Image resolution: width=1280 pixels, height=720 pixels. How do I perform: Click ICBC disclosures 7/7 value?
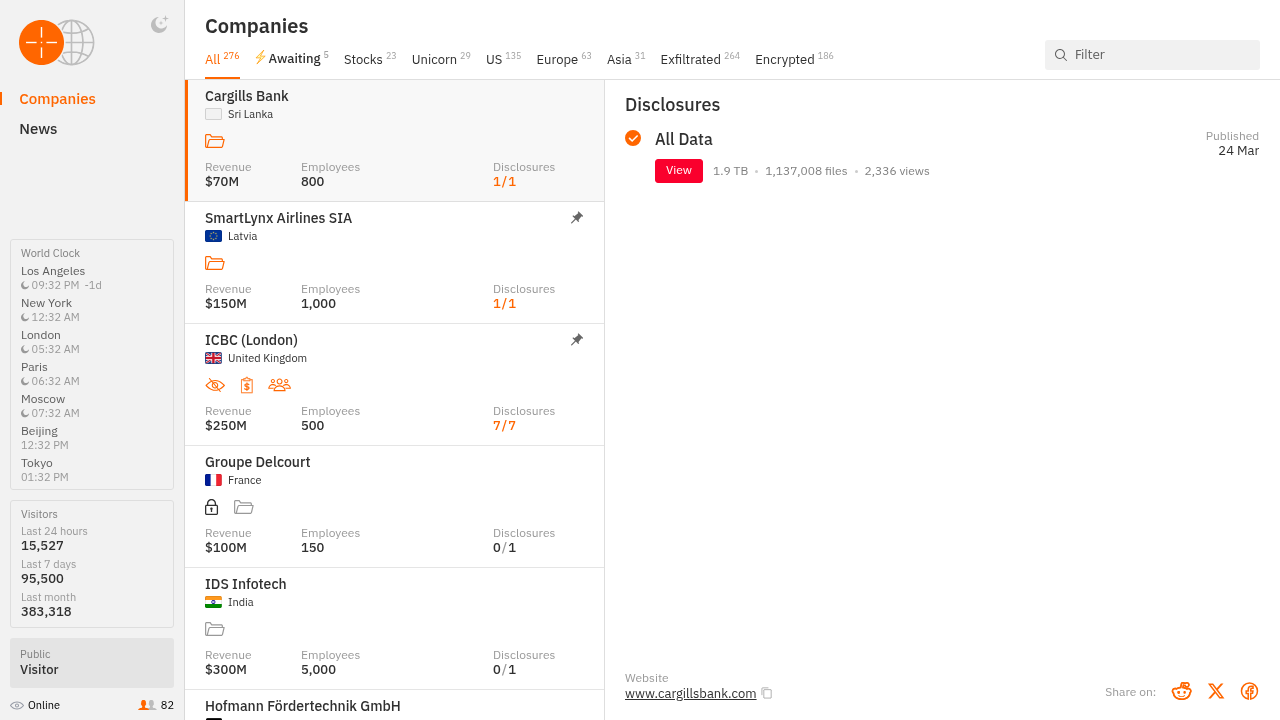(x=504, y=426)
